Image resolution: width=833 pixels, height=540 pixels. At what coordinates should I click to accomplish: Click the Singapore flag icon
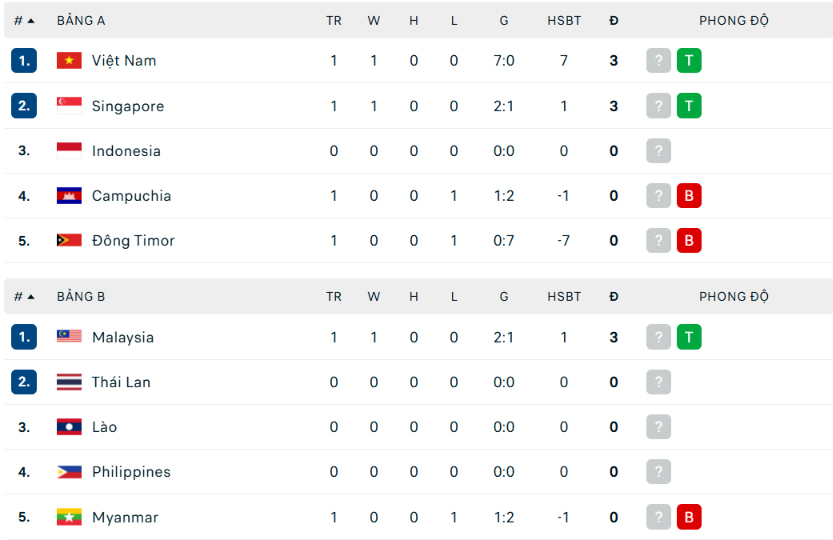tap(69, 106)
